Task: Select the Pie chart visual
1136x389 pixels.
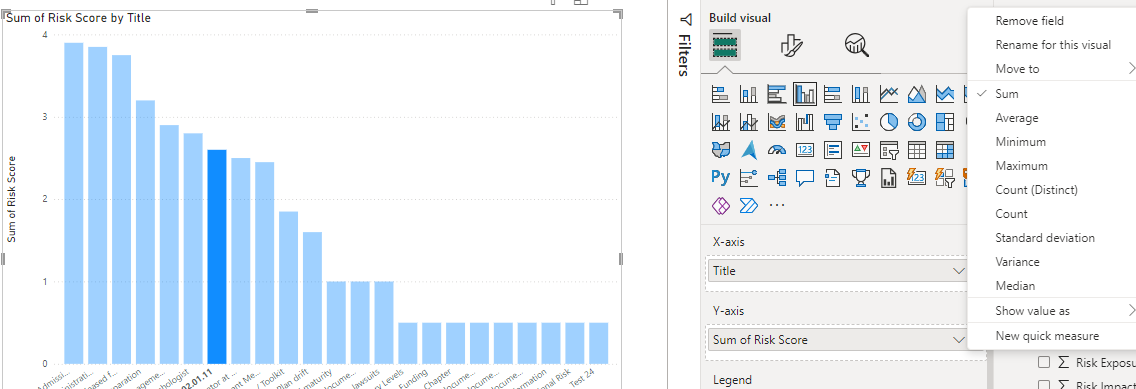Action: click(889, 122)
